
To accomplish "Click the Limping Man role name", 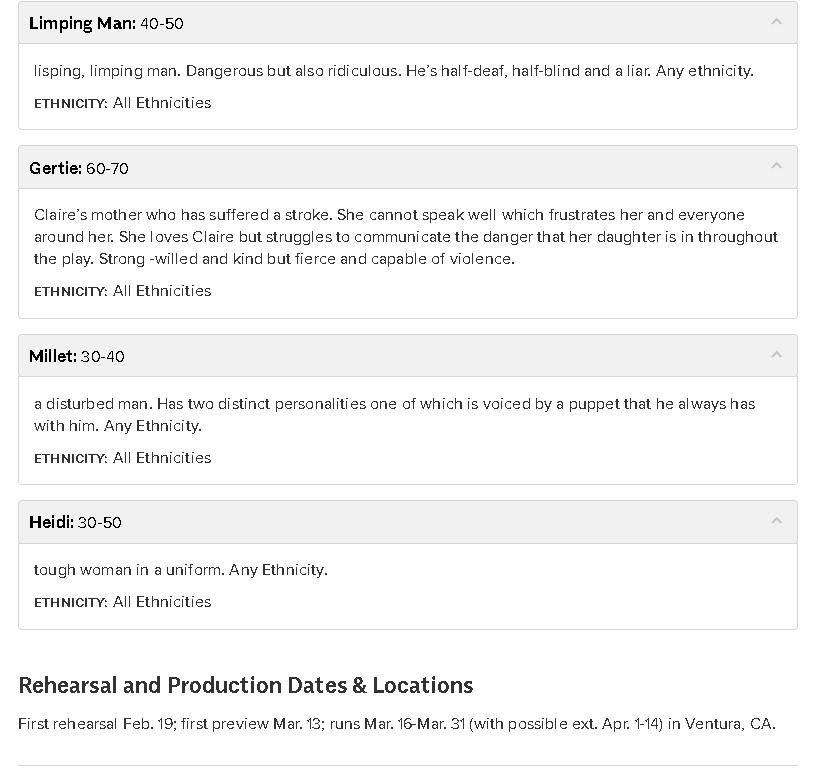I will [82, 23].
